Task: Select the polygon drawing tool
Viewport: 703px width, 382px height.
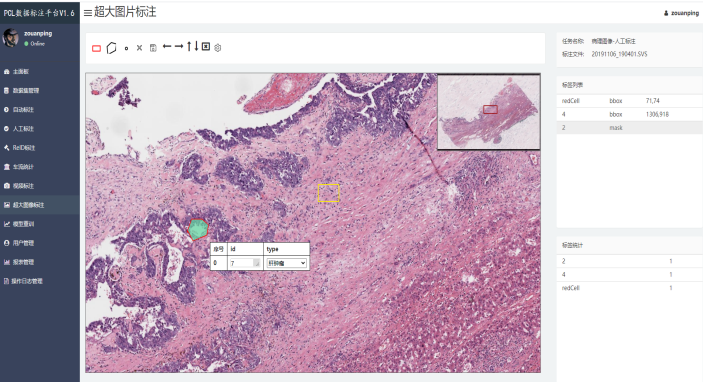Action: 112,48
